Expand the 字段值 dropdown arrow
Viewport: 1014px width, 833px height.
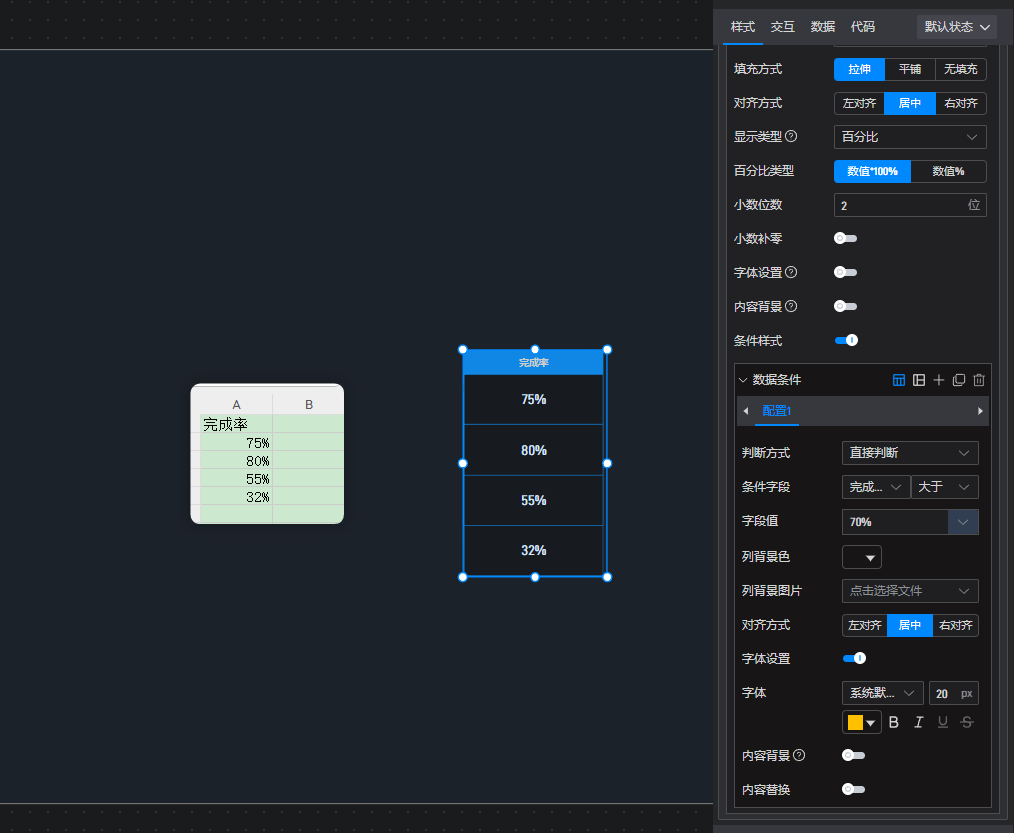[x=963, y=522]
